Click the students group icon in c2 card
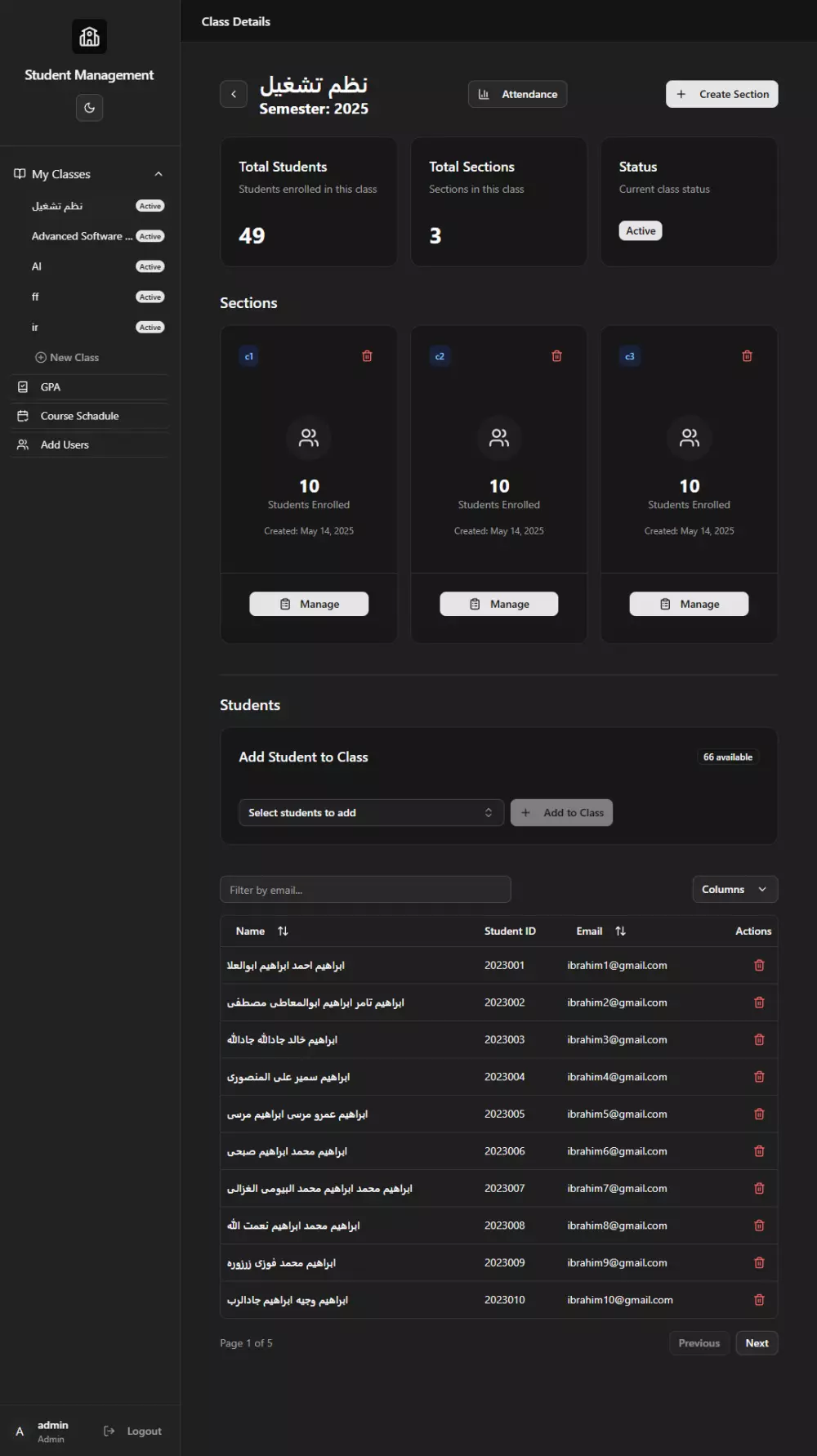 499,438
